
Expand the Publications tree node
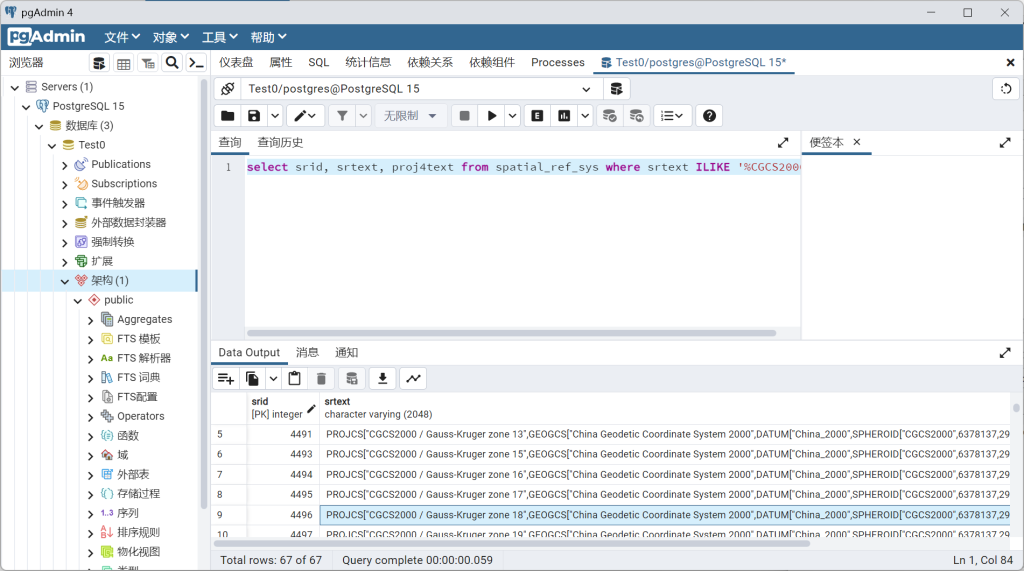(x=65, y=165)
